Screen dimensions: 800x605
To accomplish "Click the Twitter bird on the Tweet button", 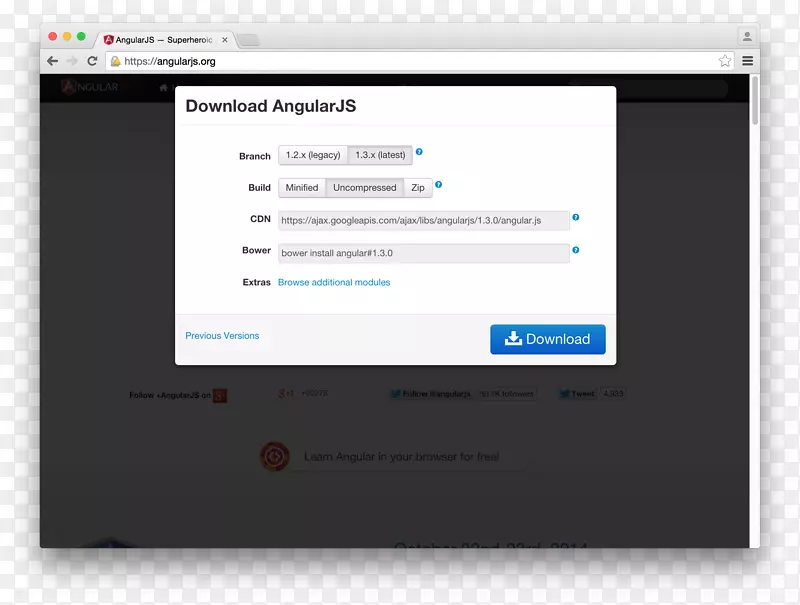I will [x=566, y=394].
